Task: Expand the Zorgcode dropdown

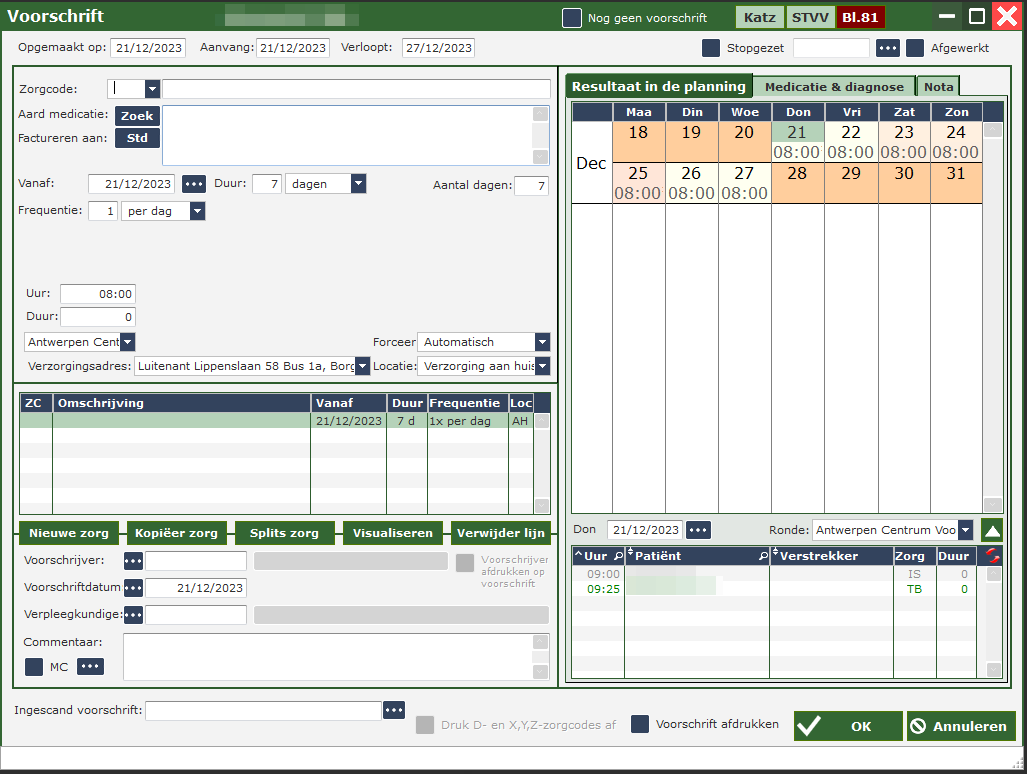Action: pyautogui.click(x=152, y=89)
